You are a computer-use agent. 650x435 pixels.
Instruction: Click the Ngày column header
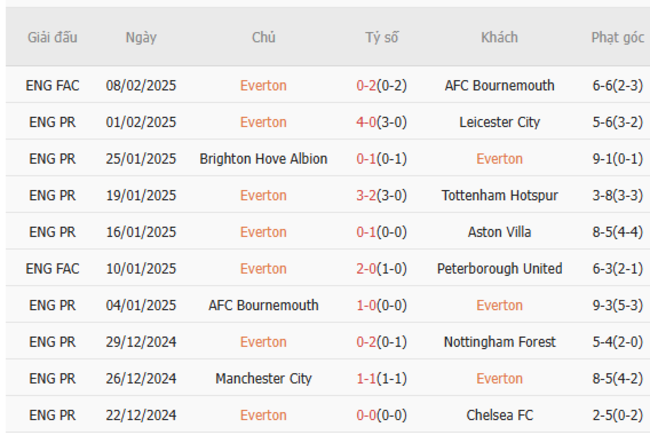pos(141,38)
